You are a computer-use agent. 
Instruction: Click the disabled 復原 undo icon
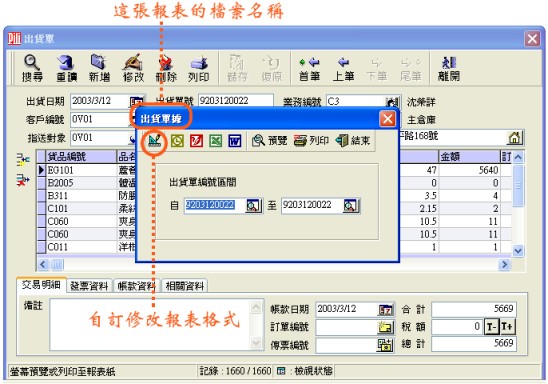click(272, 68)
